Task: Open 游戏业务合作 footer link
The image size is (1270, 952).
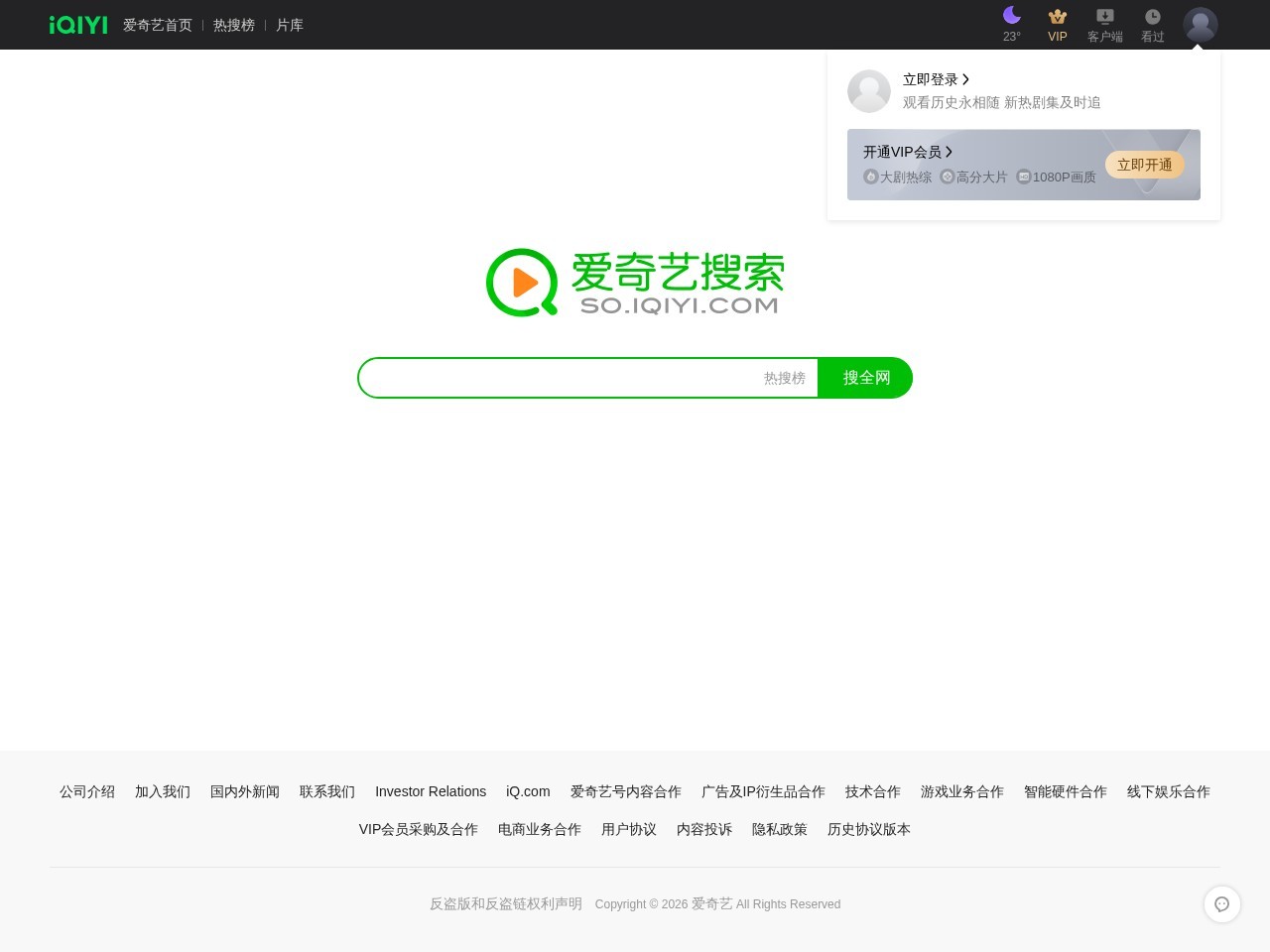Action: point(962,791)
